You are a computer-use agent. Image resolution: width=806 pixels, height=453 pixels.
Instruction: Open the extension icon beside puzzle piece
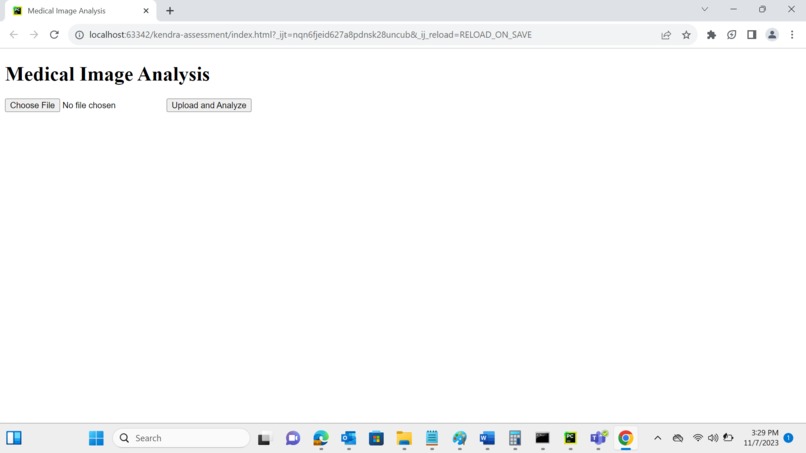coord(731,34)
